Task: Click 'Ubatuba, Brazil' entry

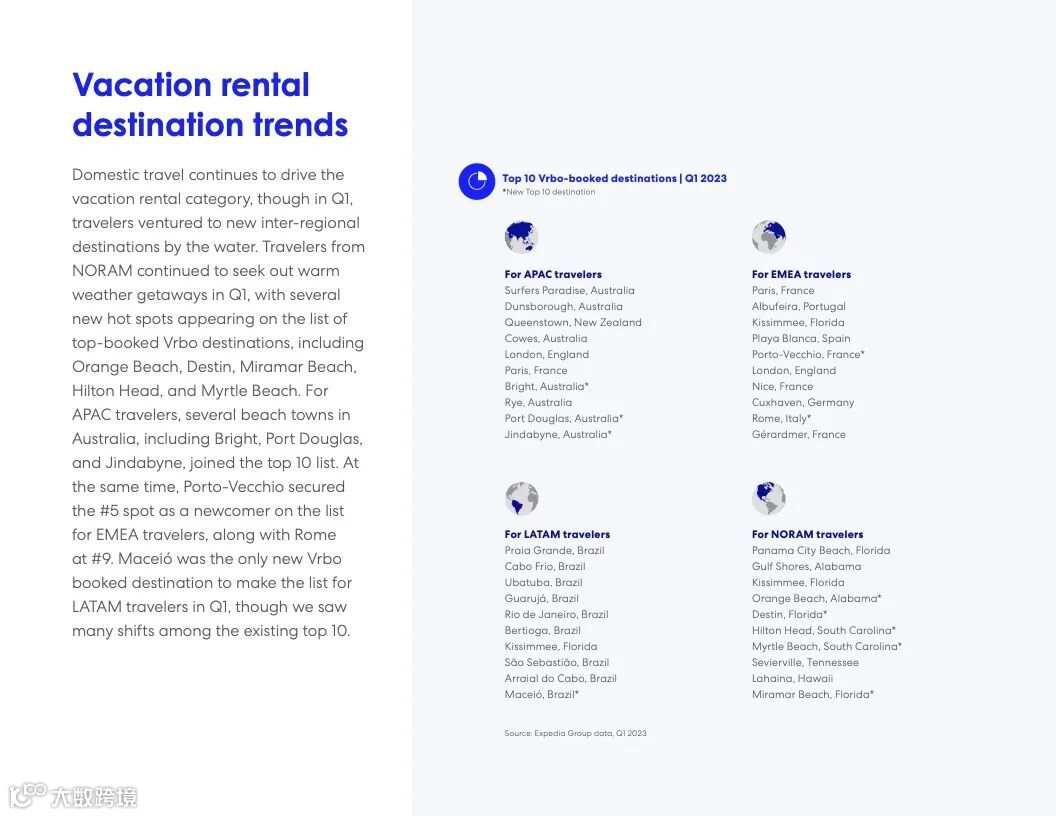Action: point(543,582)
